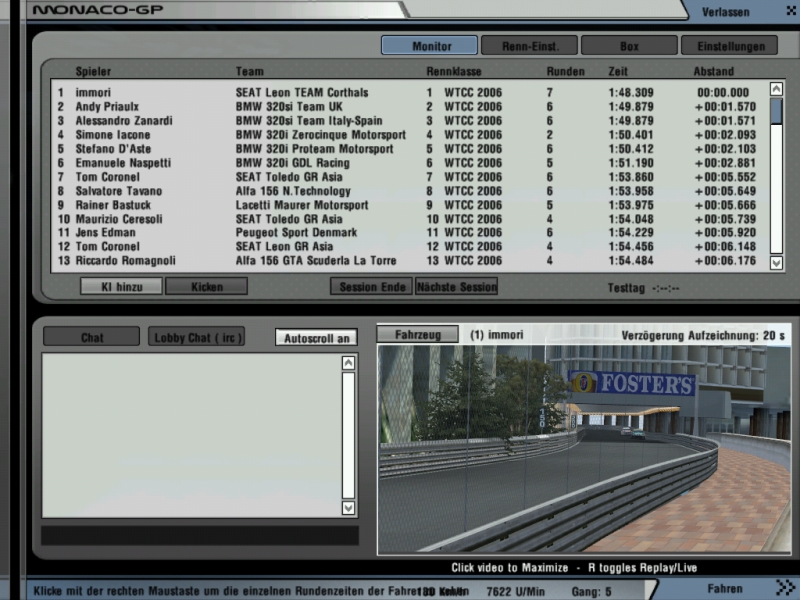The height and width of the screenshot is (600, 800).
Task: Select the Lobby Chat (irc) button
Action: coord(196,338)
